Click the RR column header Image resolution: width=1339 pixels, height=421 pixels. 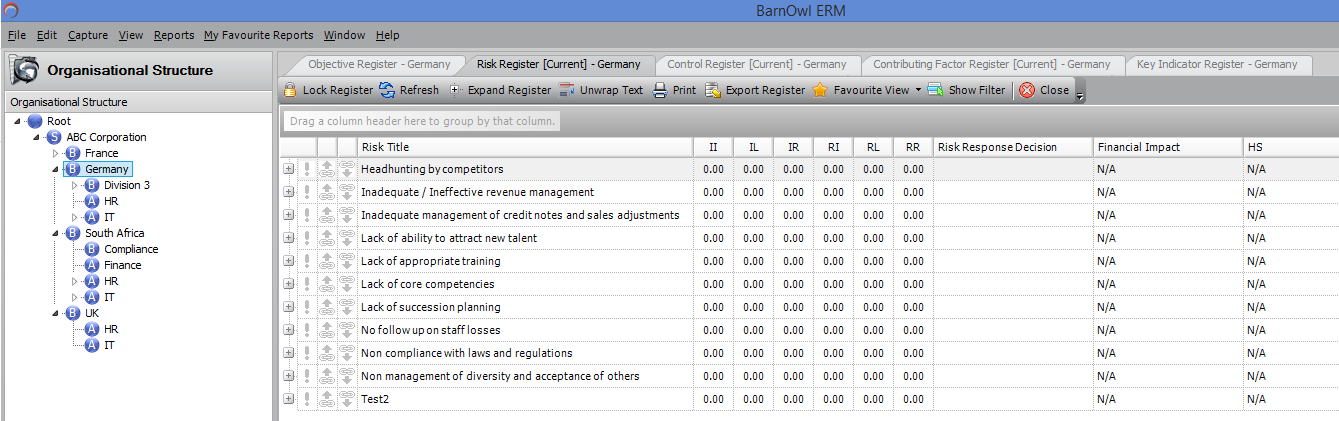pos(913,147)
